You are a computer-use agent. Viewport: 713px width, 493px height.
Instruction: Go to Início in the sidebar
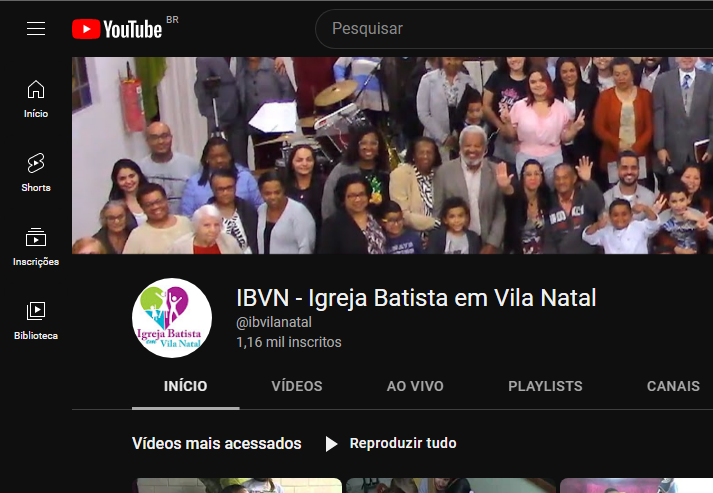[x=36, y=99]
